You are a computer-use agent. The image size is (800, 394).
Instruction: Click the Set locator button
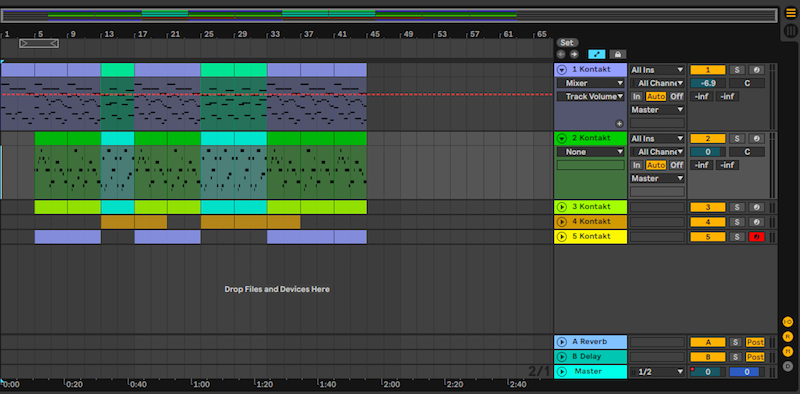pyautogui.click(x=567, y=43)
